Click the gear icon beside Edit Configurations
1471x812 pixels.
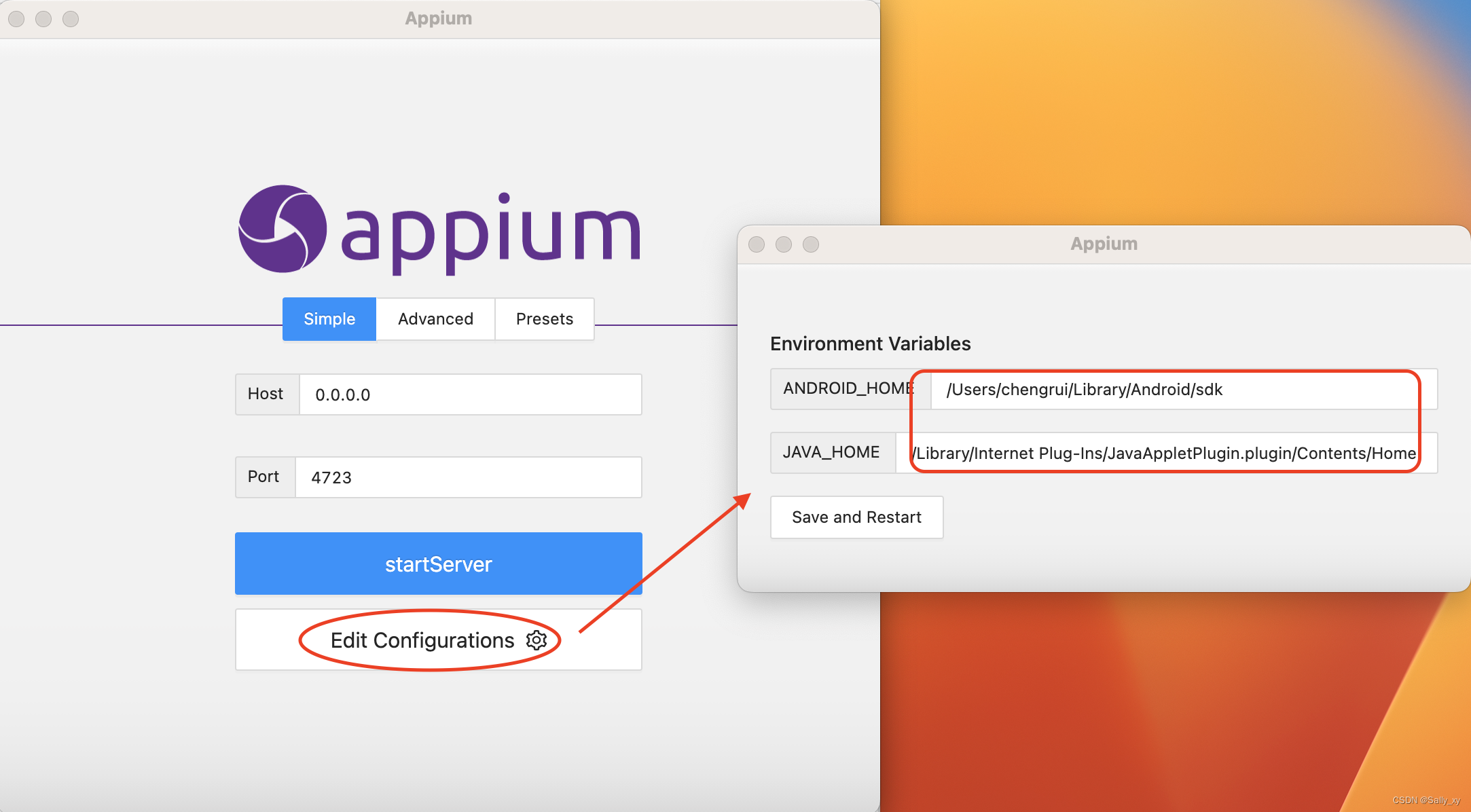[x=537, y=640]
